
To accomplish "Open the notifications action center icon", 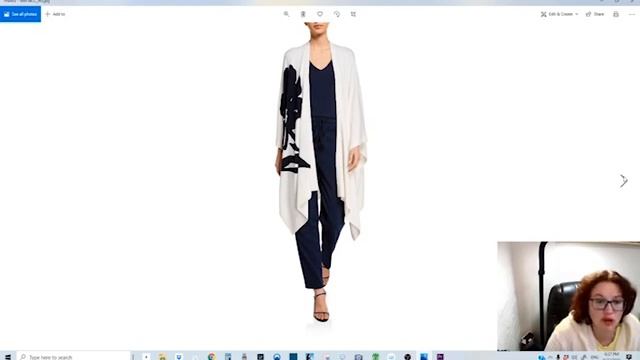I will click(x=629, y=357).
